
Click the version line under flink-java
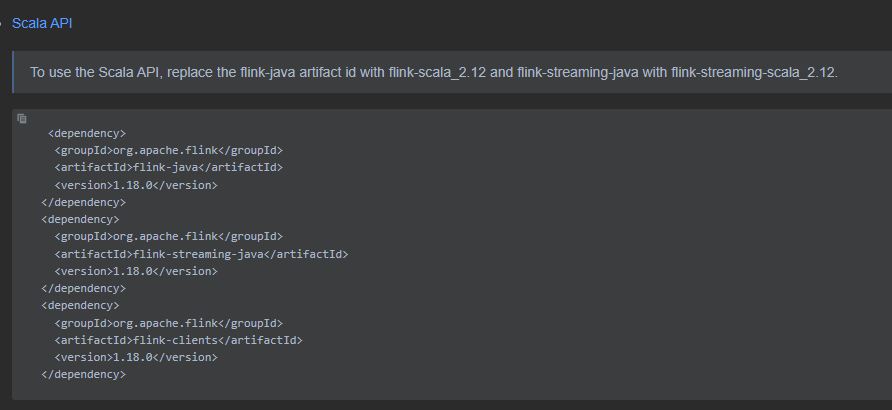pyautogui.click(x=136, y=185)
